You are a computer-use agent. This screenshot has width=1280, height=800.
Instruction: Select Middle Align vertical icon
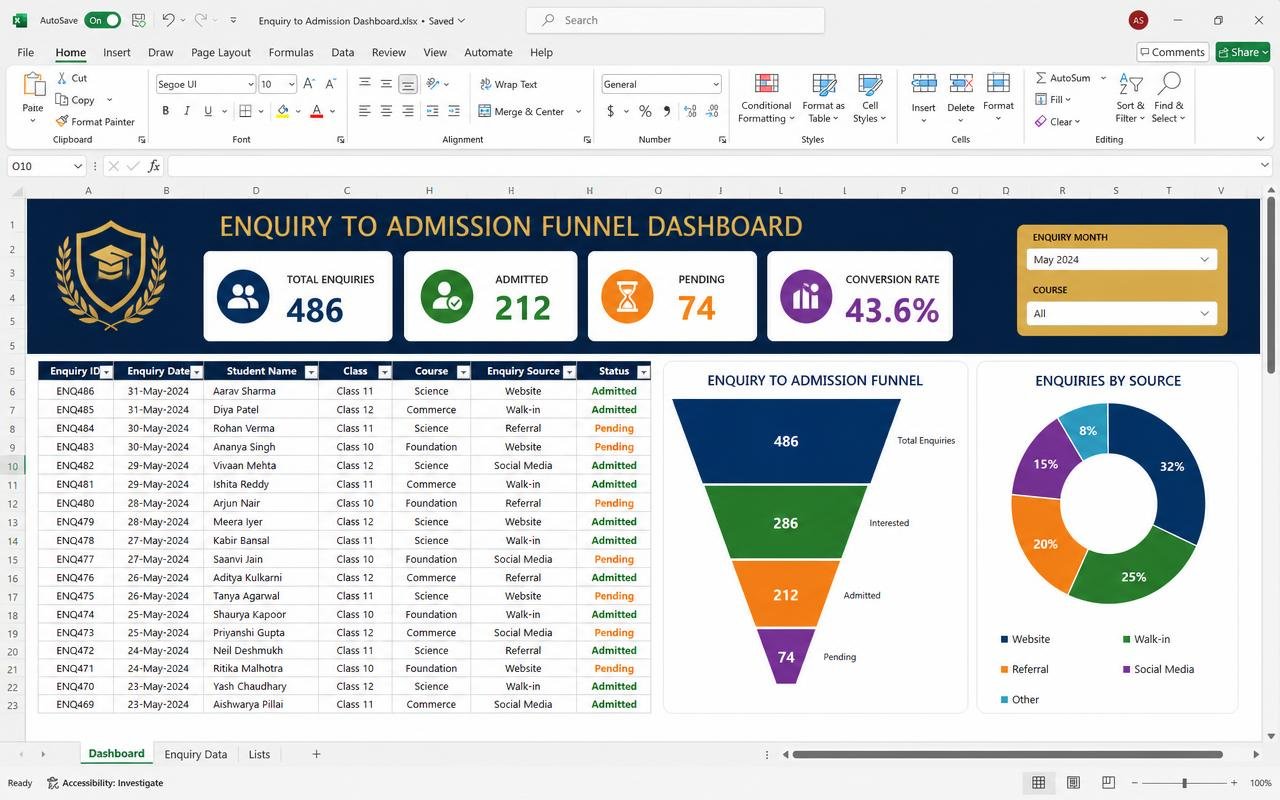[386, 84]
